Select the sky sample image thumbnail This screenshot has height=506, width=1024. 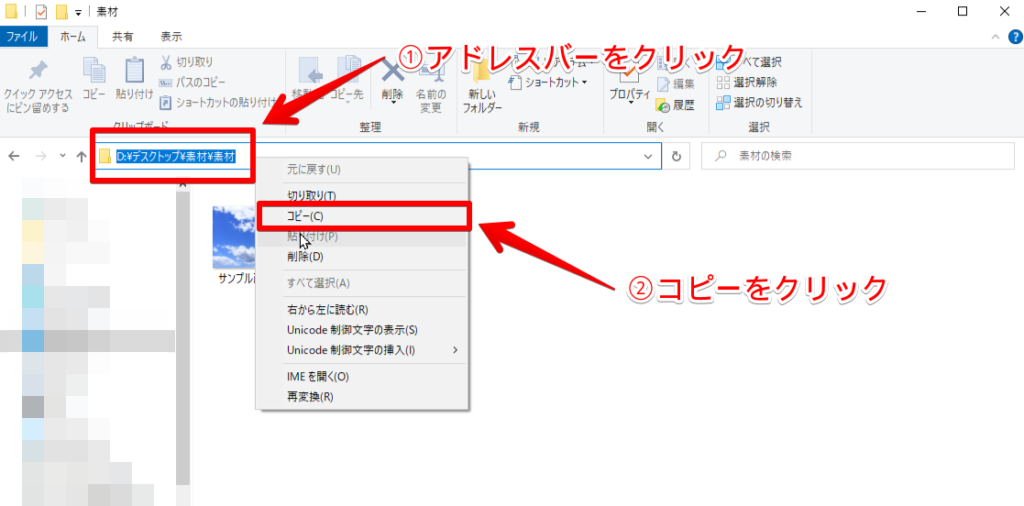coord(234,238)
